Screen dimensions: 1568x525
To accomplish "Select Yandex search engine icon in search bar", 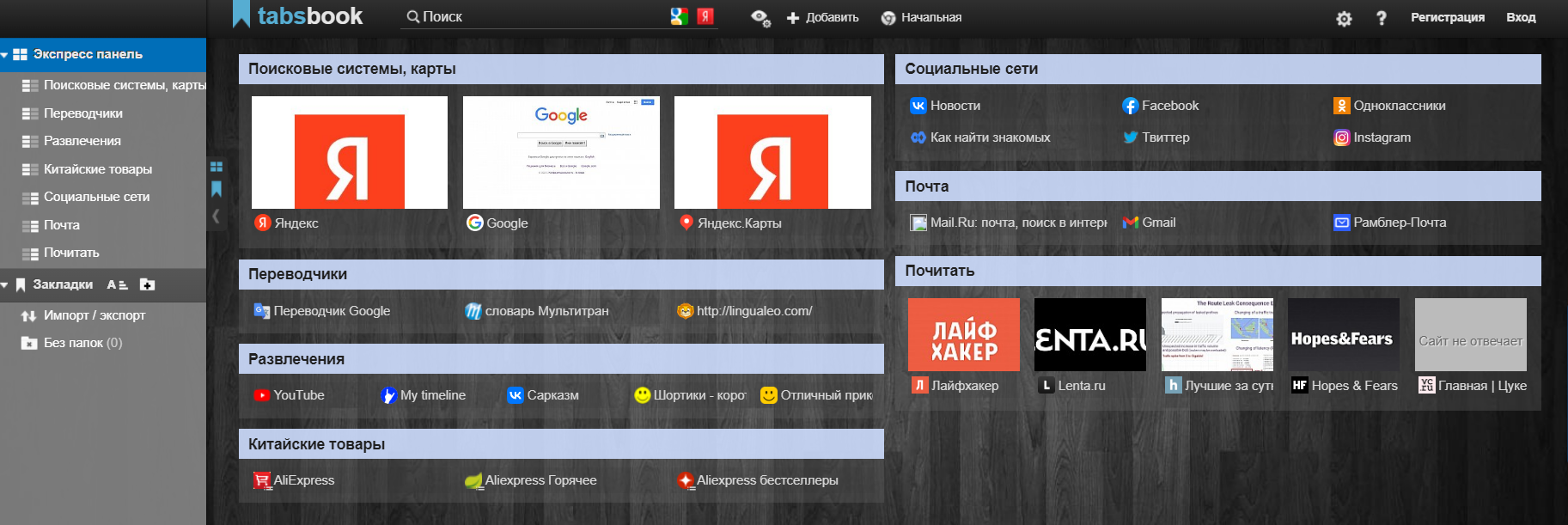I will click(705, 16).
